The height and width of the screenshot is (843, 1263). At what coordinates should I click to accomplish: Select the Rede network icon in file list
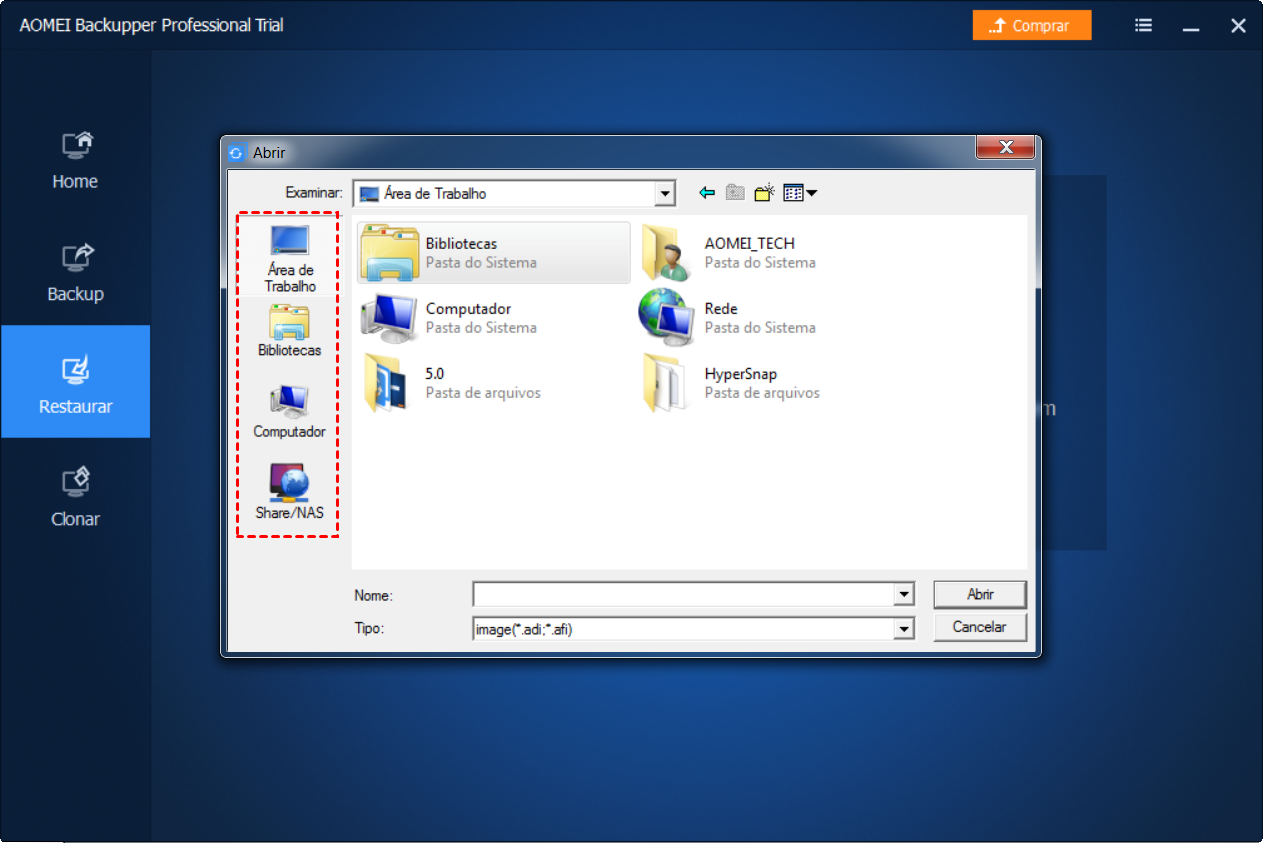[668, 317]
